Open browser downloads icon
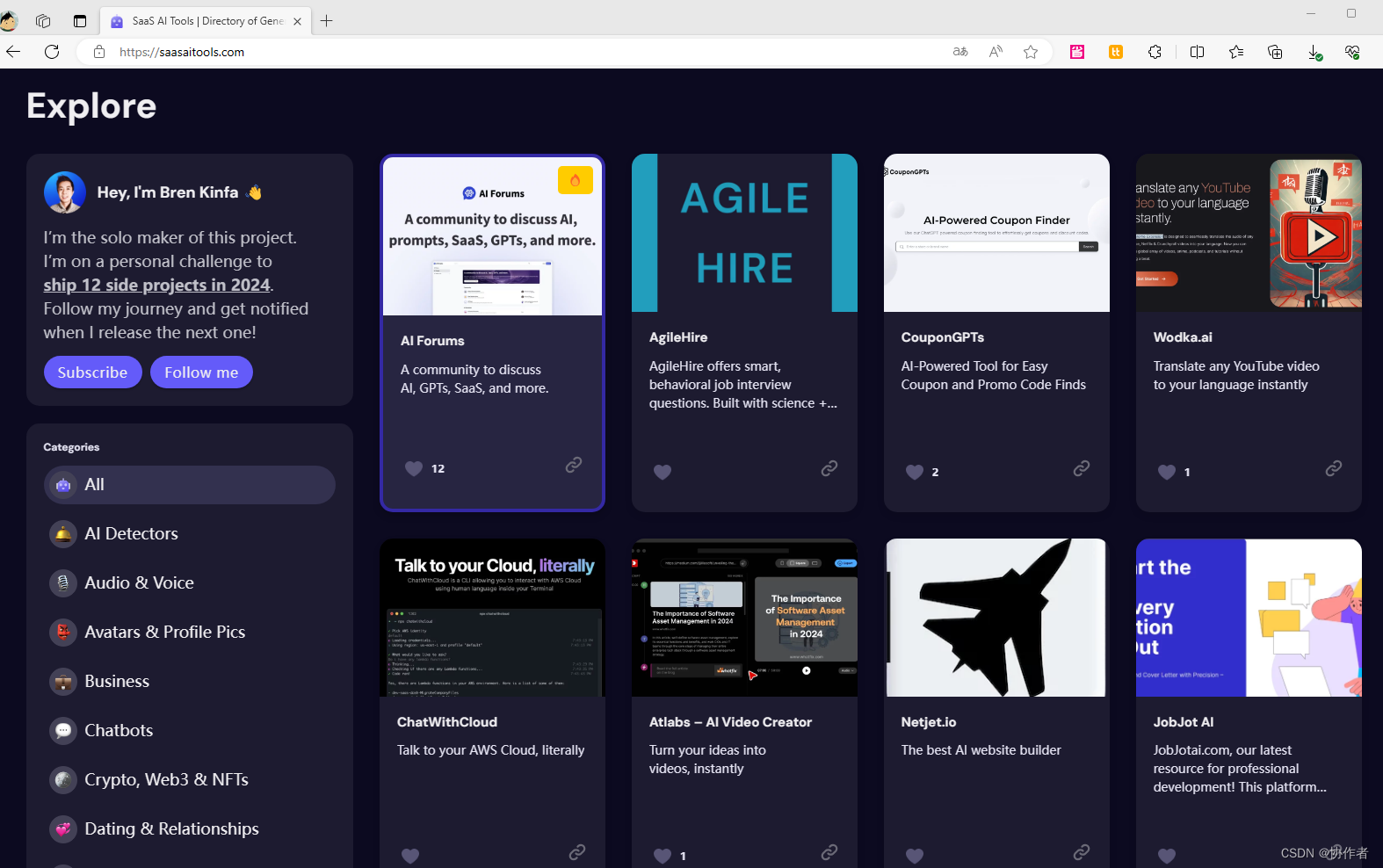This screenshot has height=868, width=1383. point(1314,52)
